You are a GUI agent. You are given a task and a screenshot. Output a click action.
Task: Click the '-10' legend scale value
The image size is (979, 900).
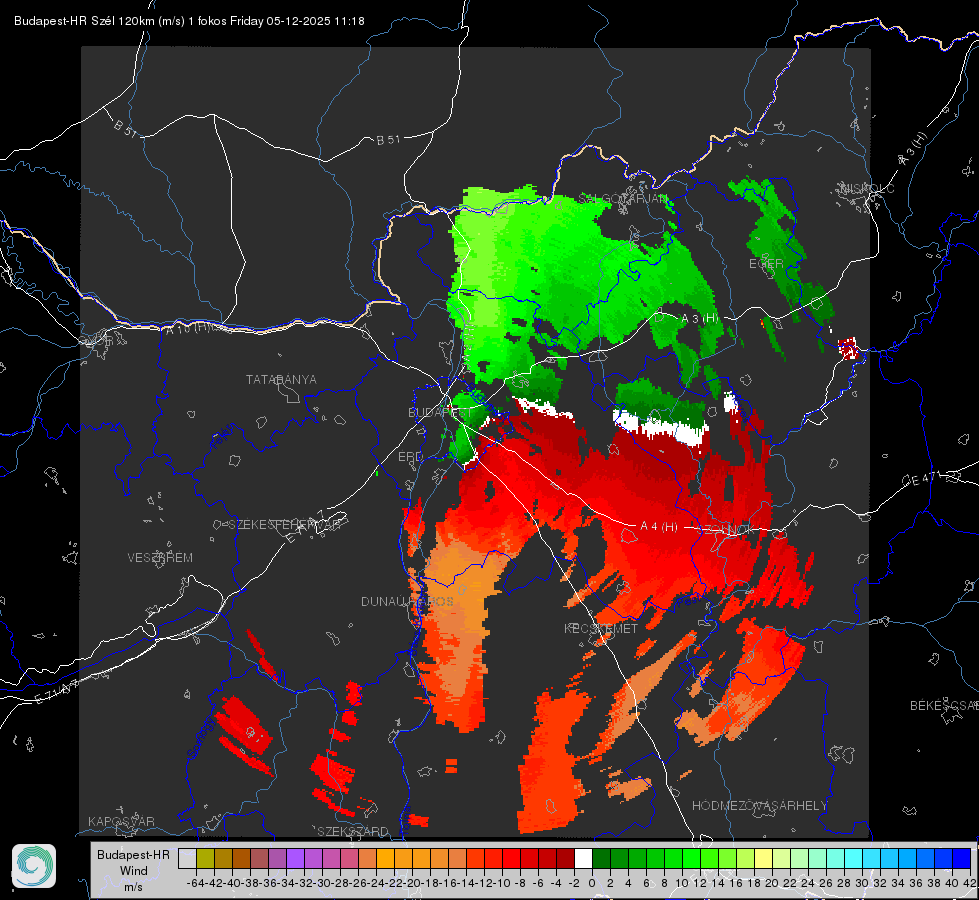[x=502, y=883]
